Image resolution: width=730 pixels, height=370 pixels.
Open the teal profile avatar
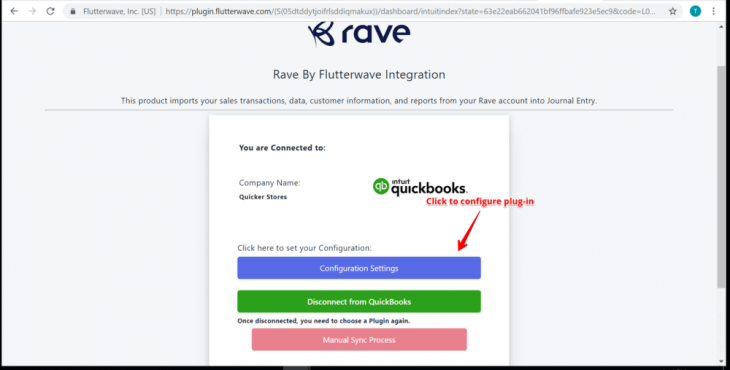(695, 11)
